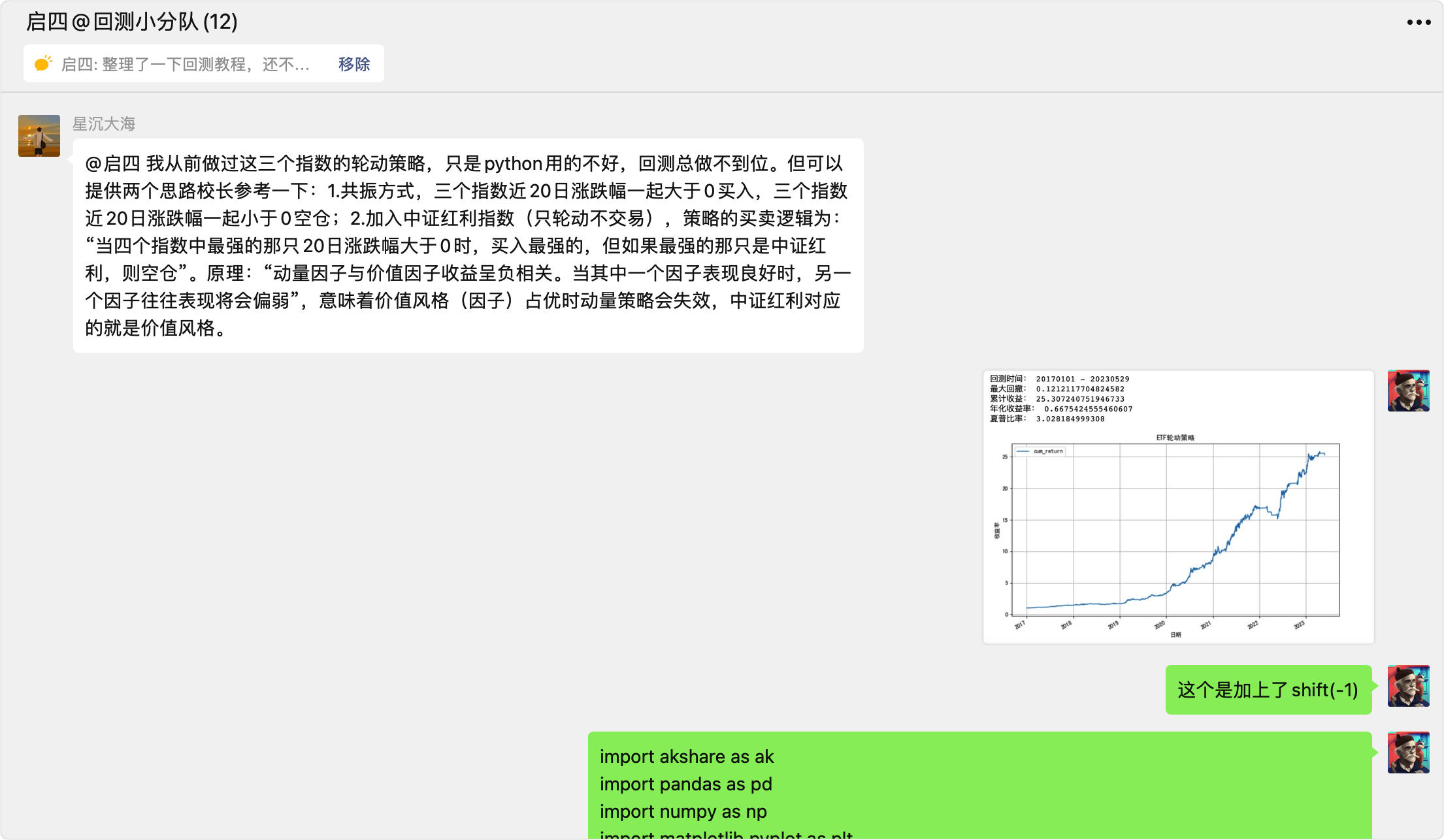Image resolution: width=1444 pixels, height=840 pixels.
Task: Open the ETF轮动策略 chart image
Action: point(1178,507)
